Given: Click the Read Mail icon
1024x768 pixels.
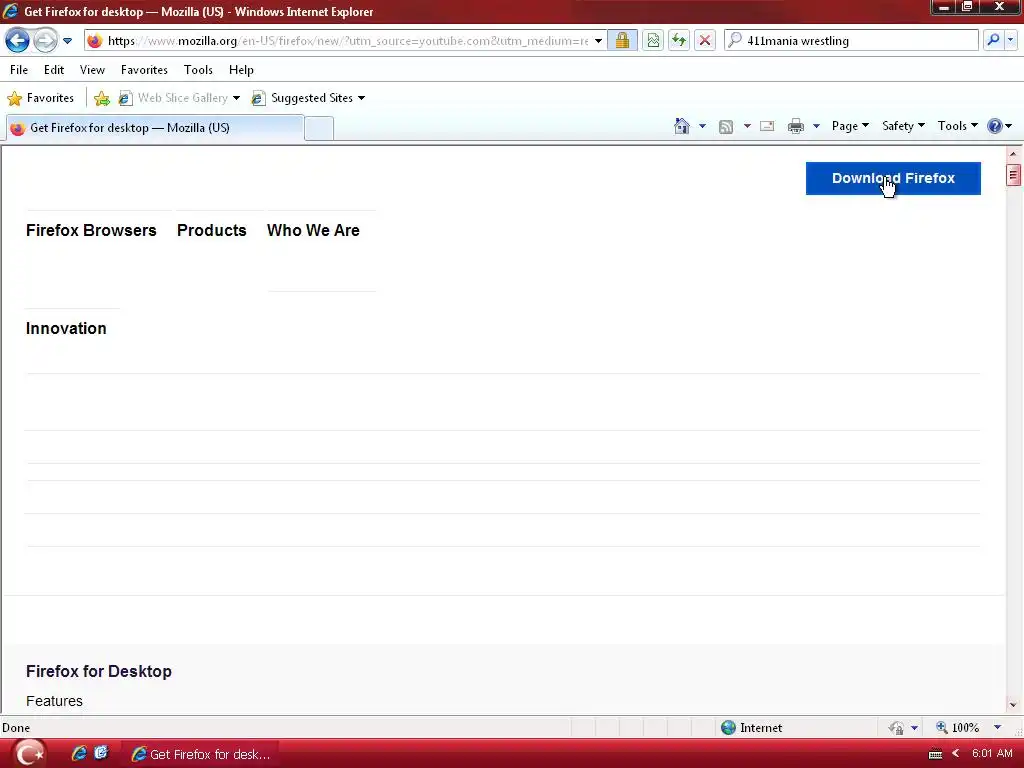Looking at the screenshot, I should click(767, 126).
